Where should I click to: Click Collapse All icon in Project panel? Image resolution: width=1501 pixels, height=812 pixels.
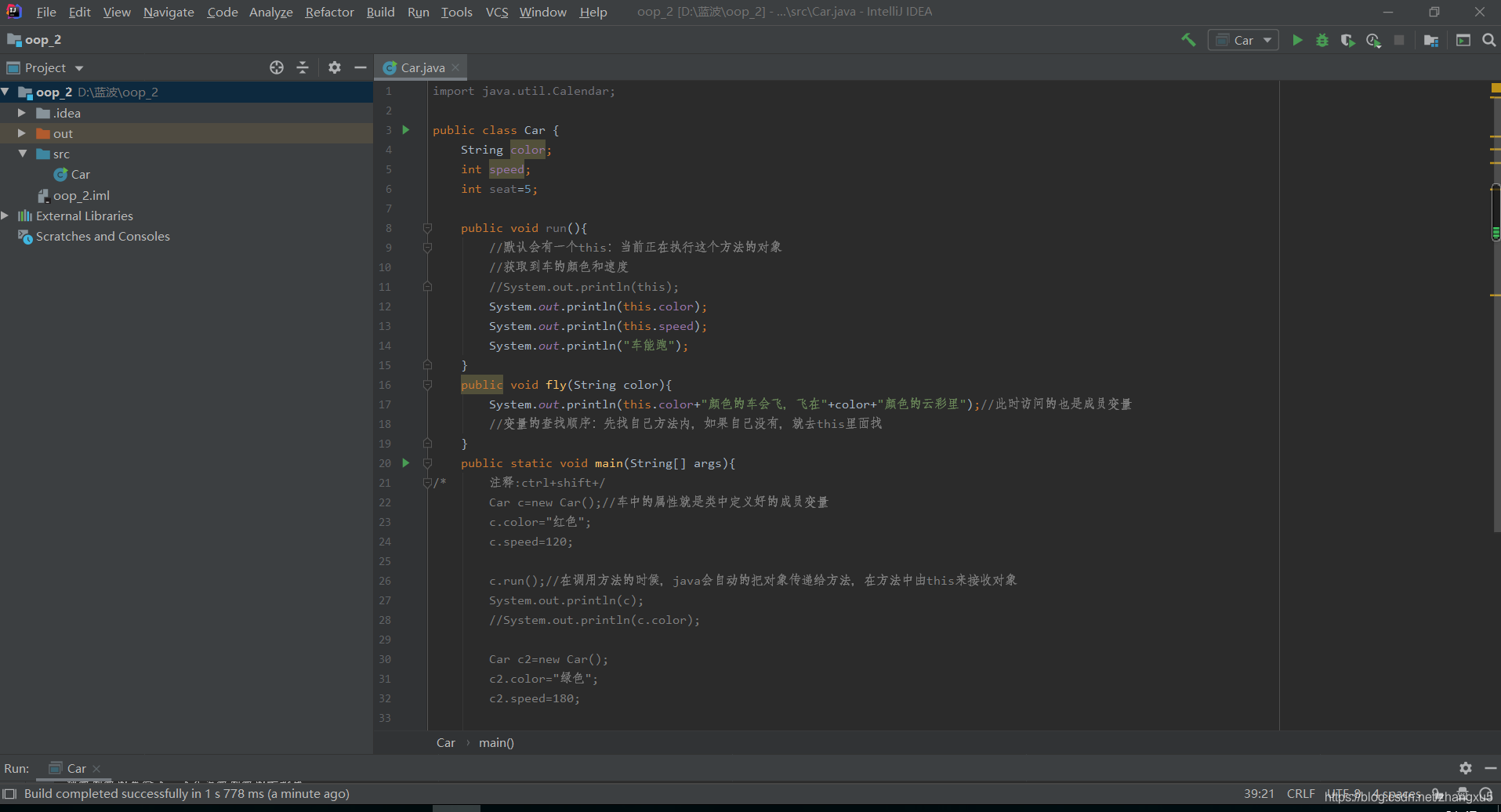[x=303, y=67]
